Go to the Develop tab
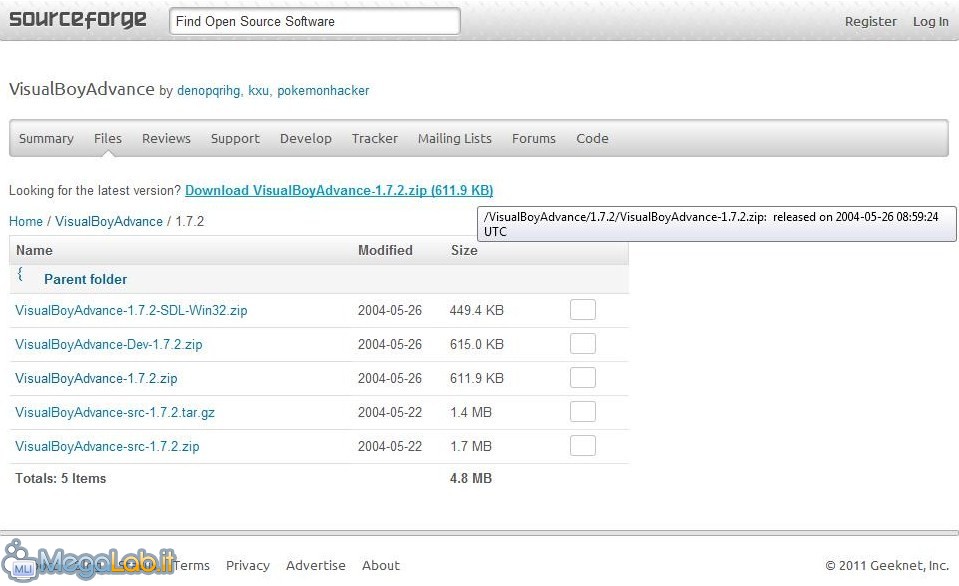 pyautogui.click(x=305, y=139)
